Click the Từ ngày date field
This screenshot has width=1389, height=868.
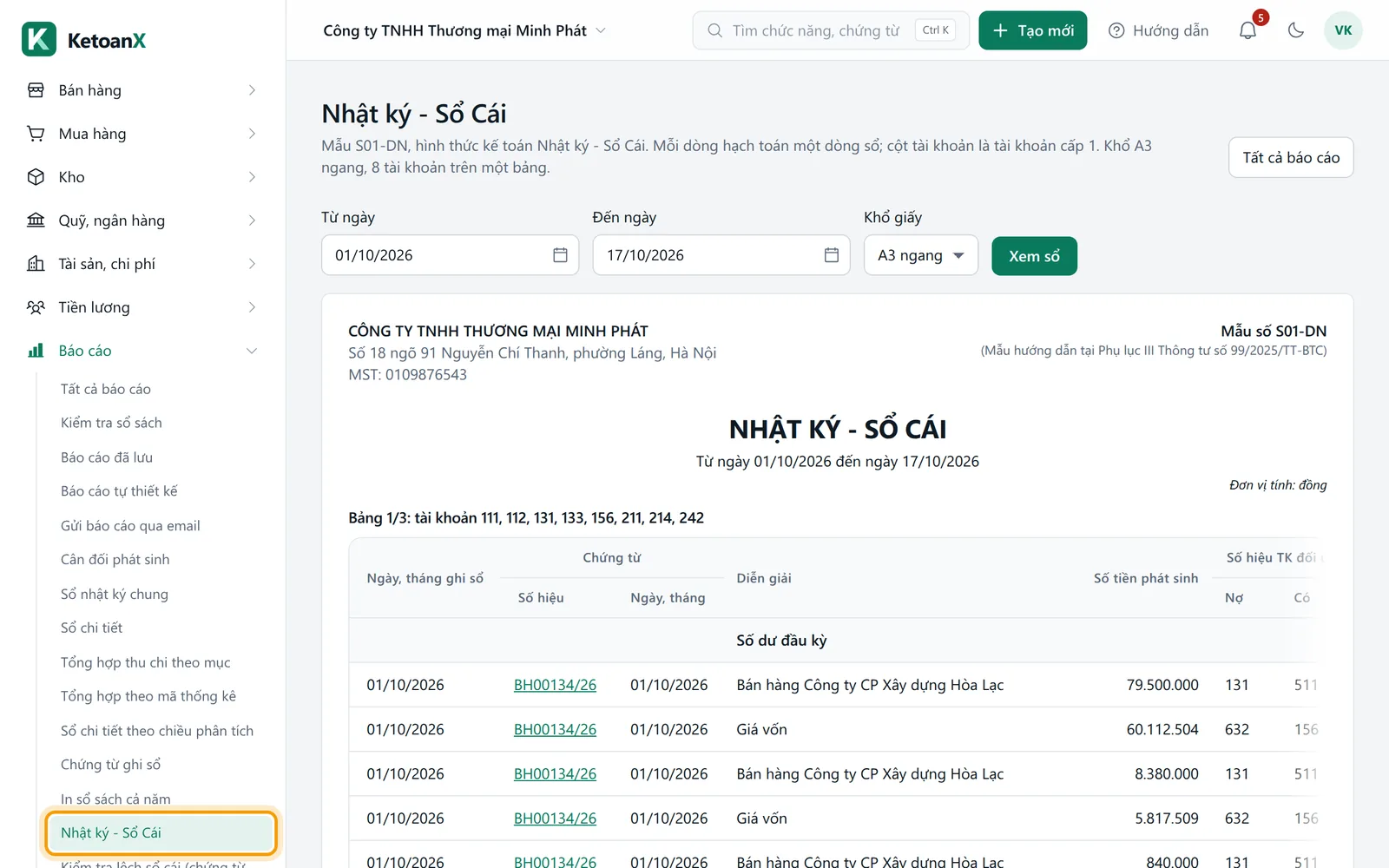[x=450, y=255]
